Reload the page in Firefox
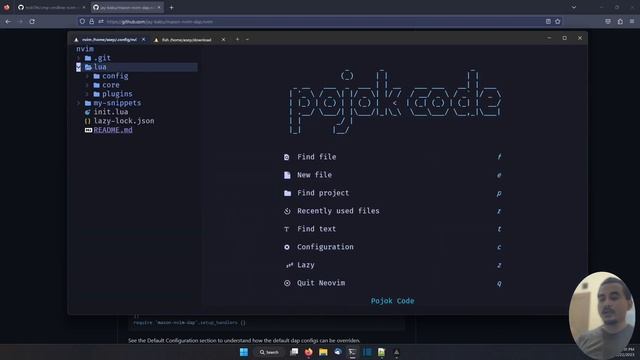The image size is (640, 360). [32, 21]
